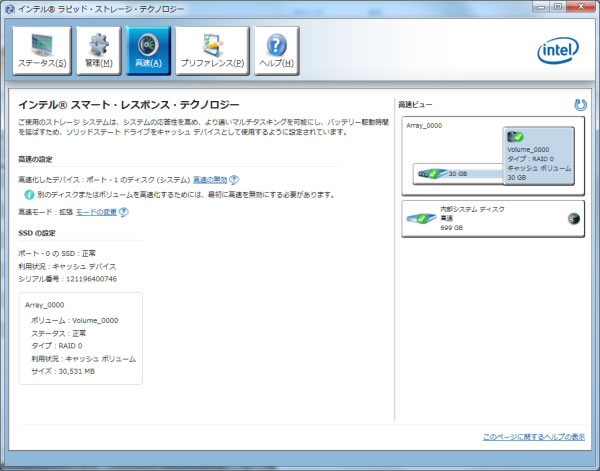Click サイズ : 30,531 MB text
This screenshot has width=600, height=471.
[63, 371]
